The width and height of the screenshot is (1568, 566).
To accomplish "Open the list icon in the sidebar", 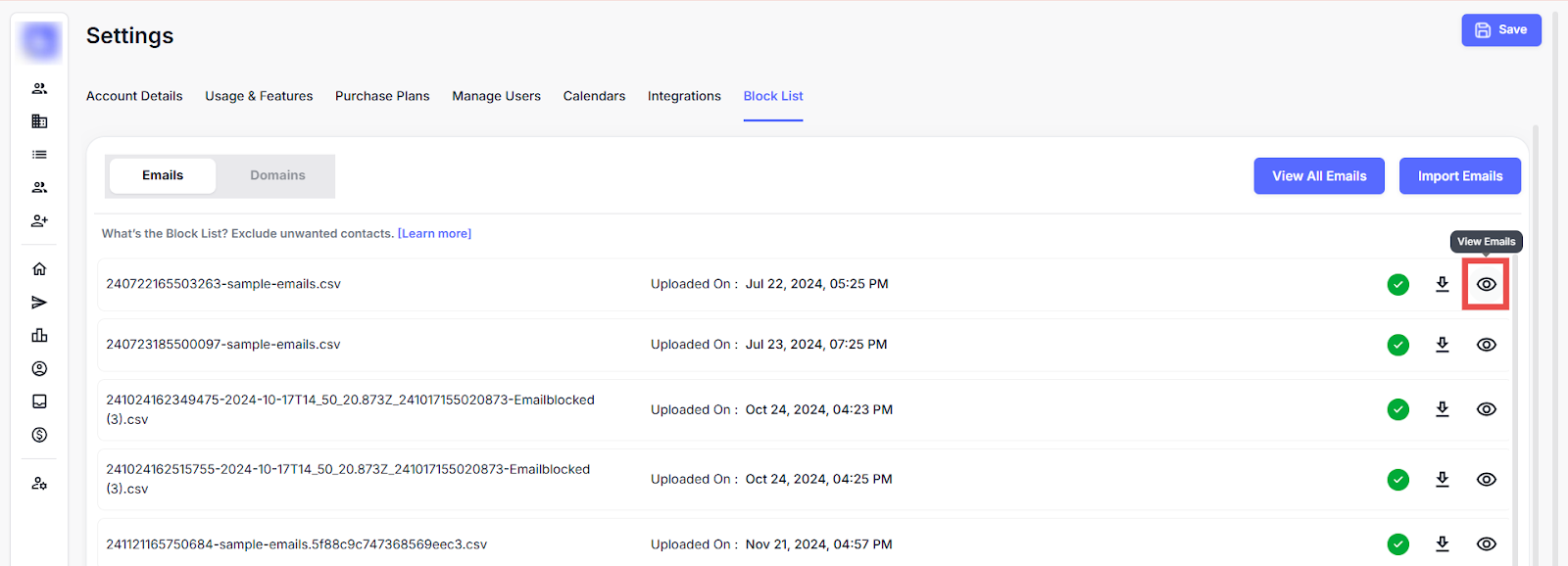I will 39,155.
